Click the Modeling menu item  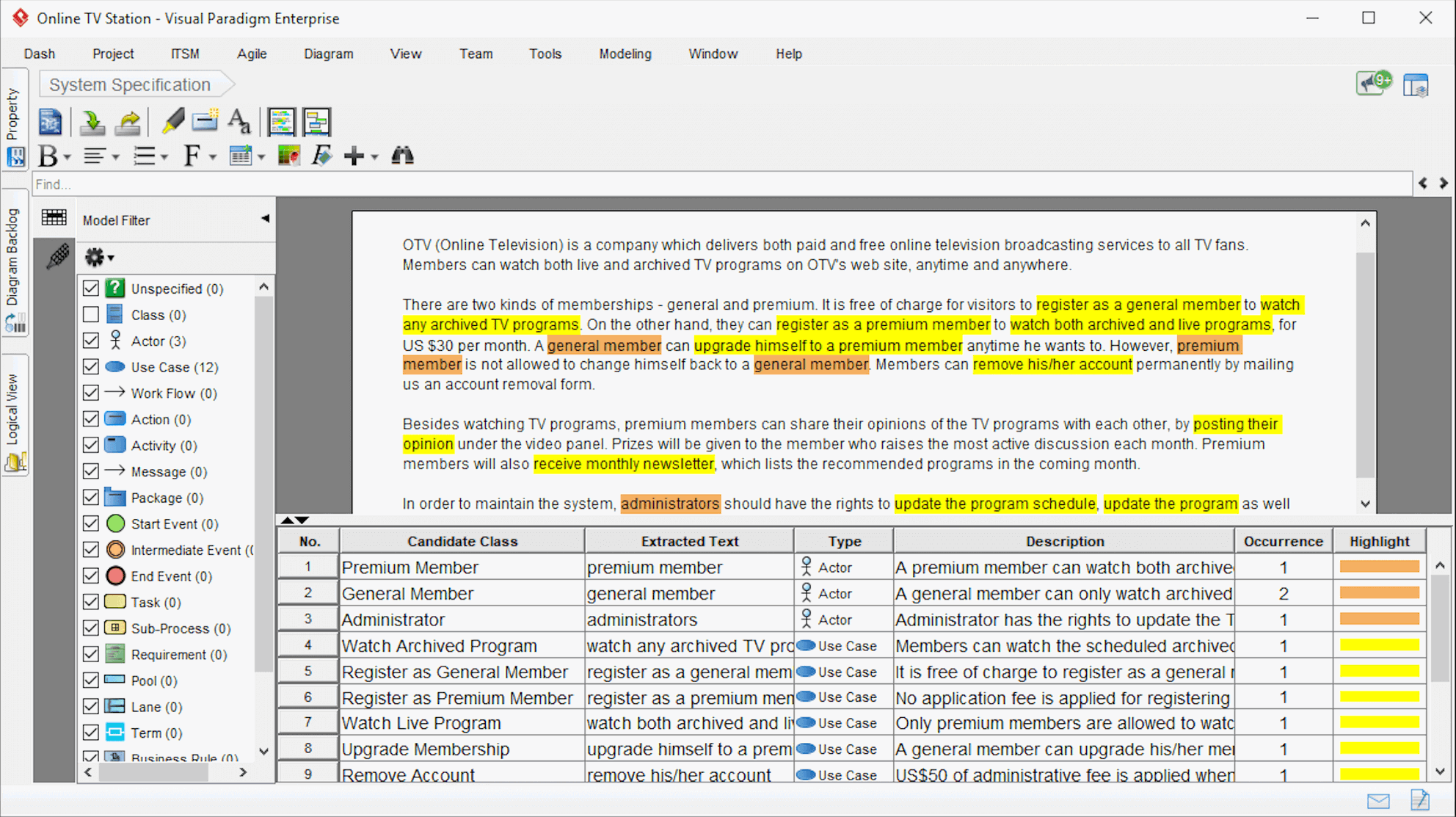tap(624, 53)
